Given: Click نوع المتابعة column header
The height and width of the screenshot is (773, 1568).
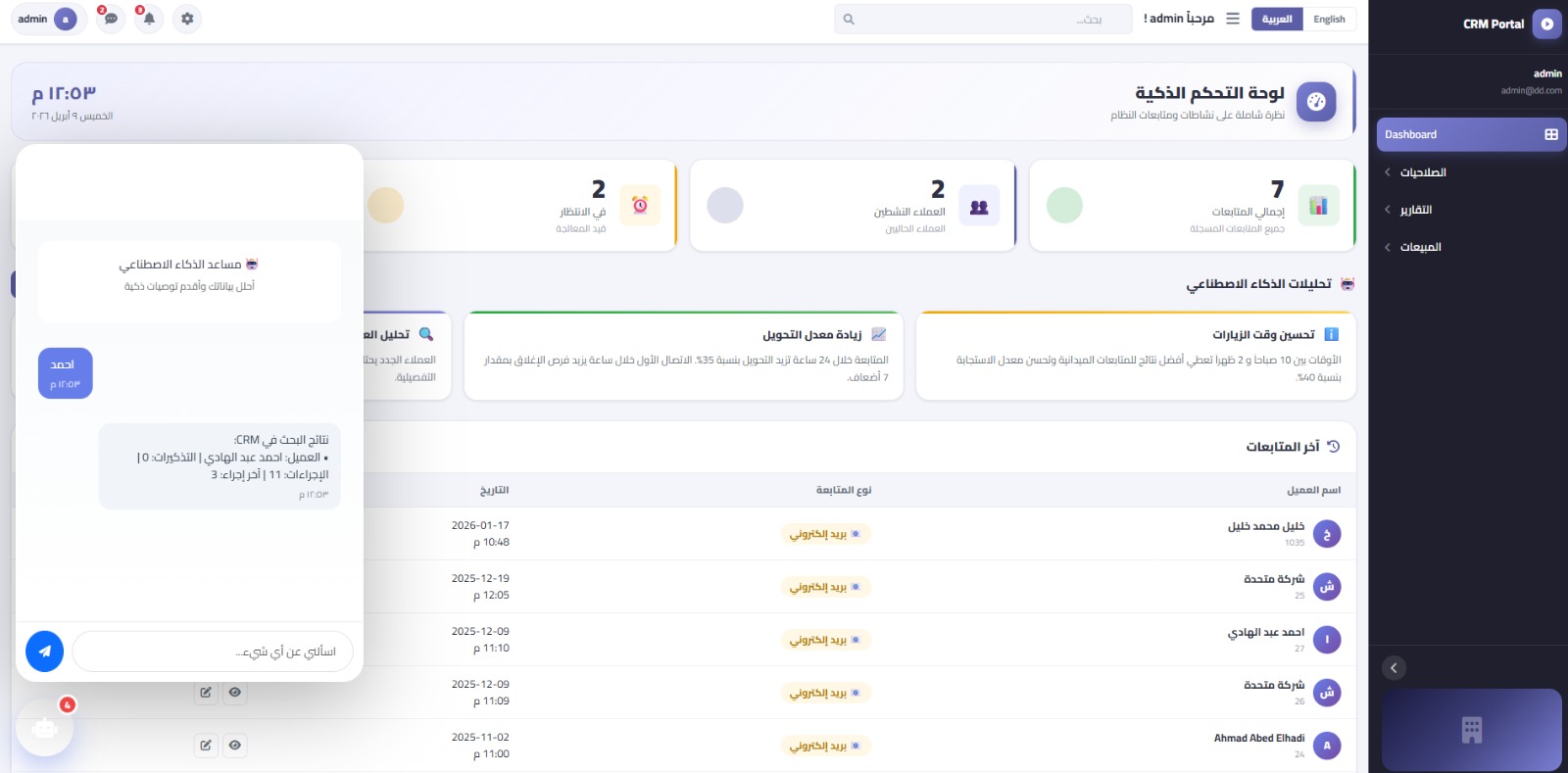Looking at the screenshot, I should pyautogui.click(x=844, y=490).
